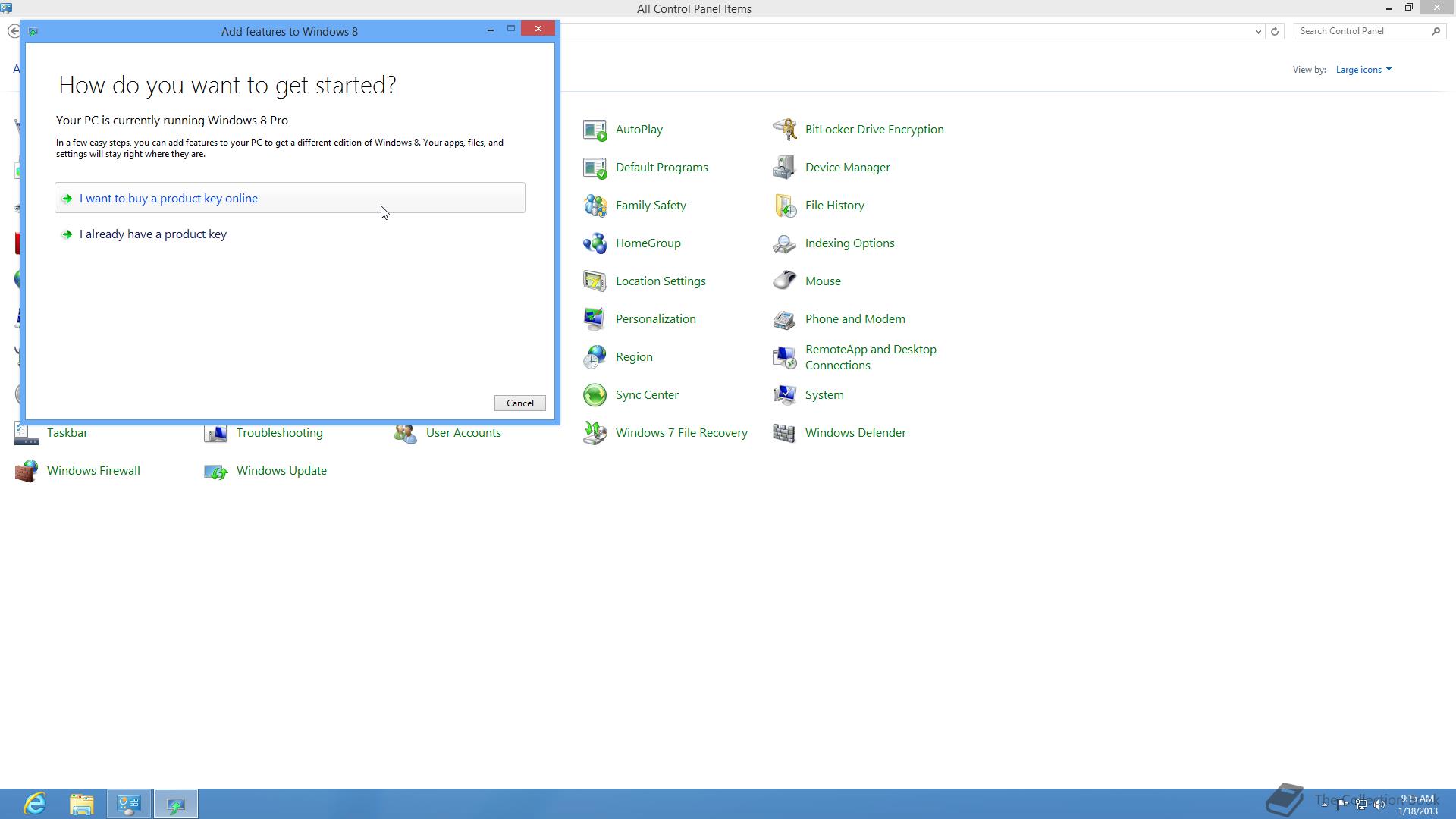Open the Sync Center icon
The image size is (1456, 819).
click(x=595, y=395)
